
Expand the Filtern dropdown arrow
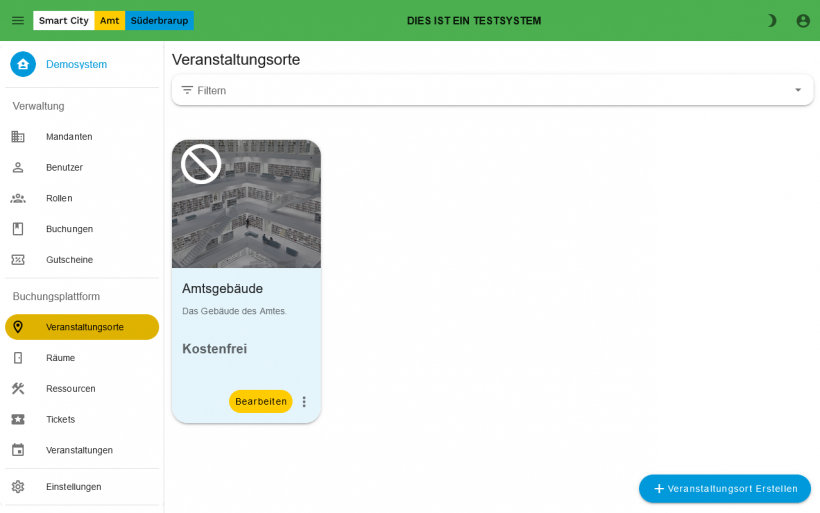click(797, 90)
